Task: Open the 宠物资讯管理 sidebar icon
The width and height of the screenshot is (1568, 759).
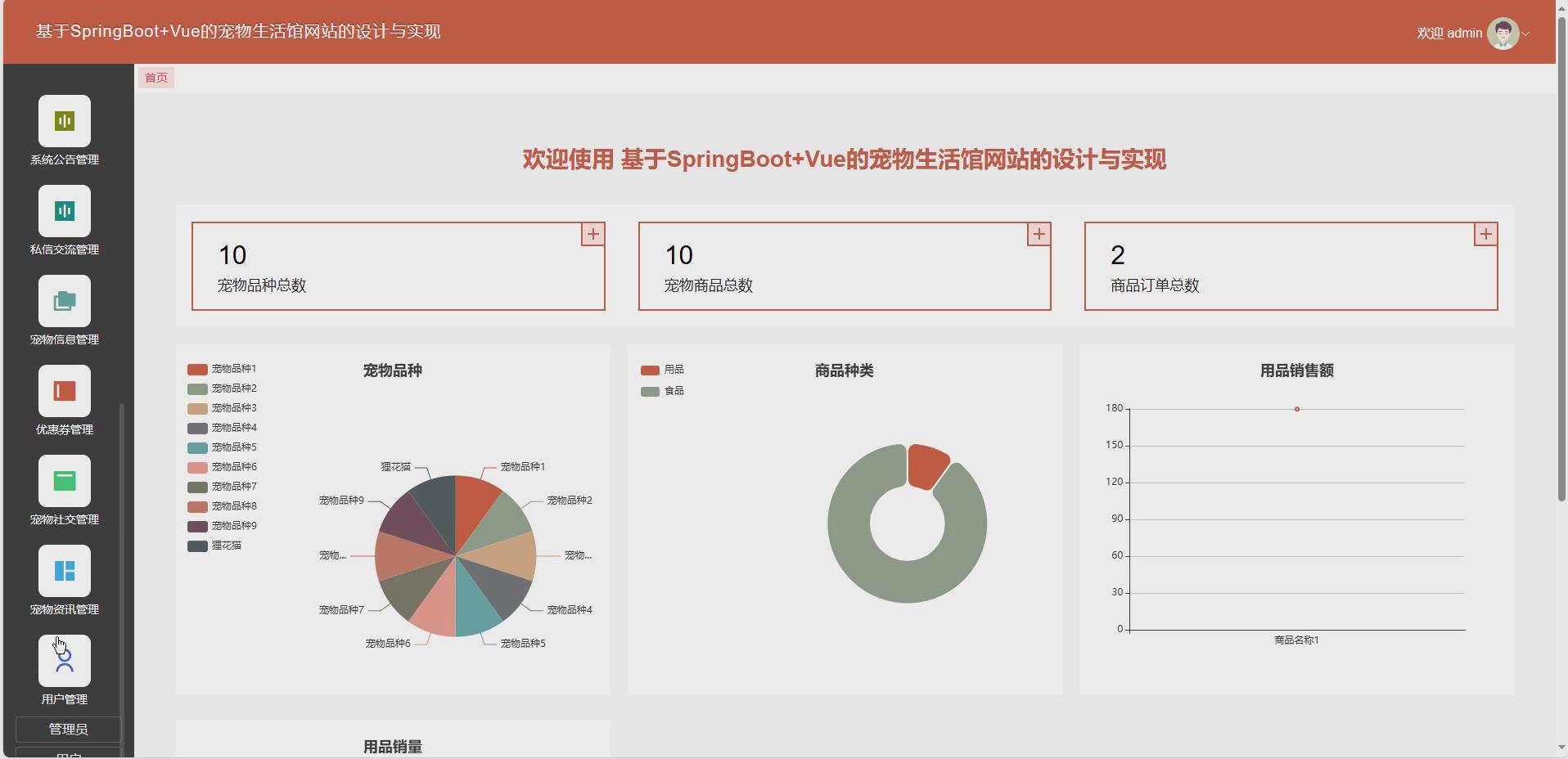Action: point(65,571)
